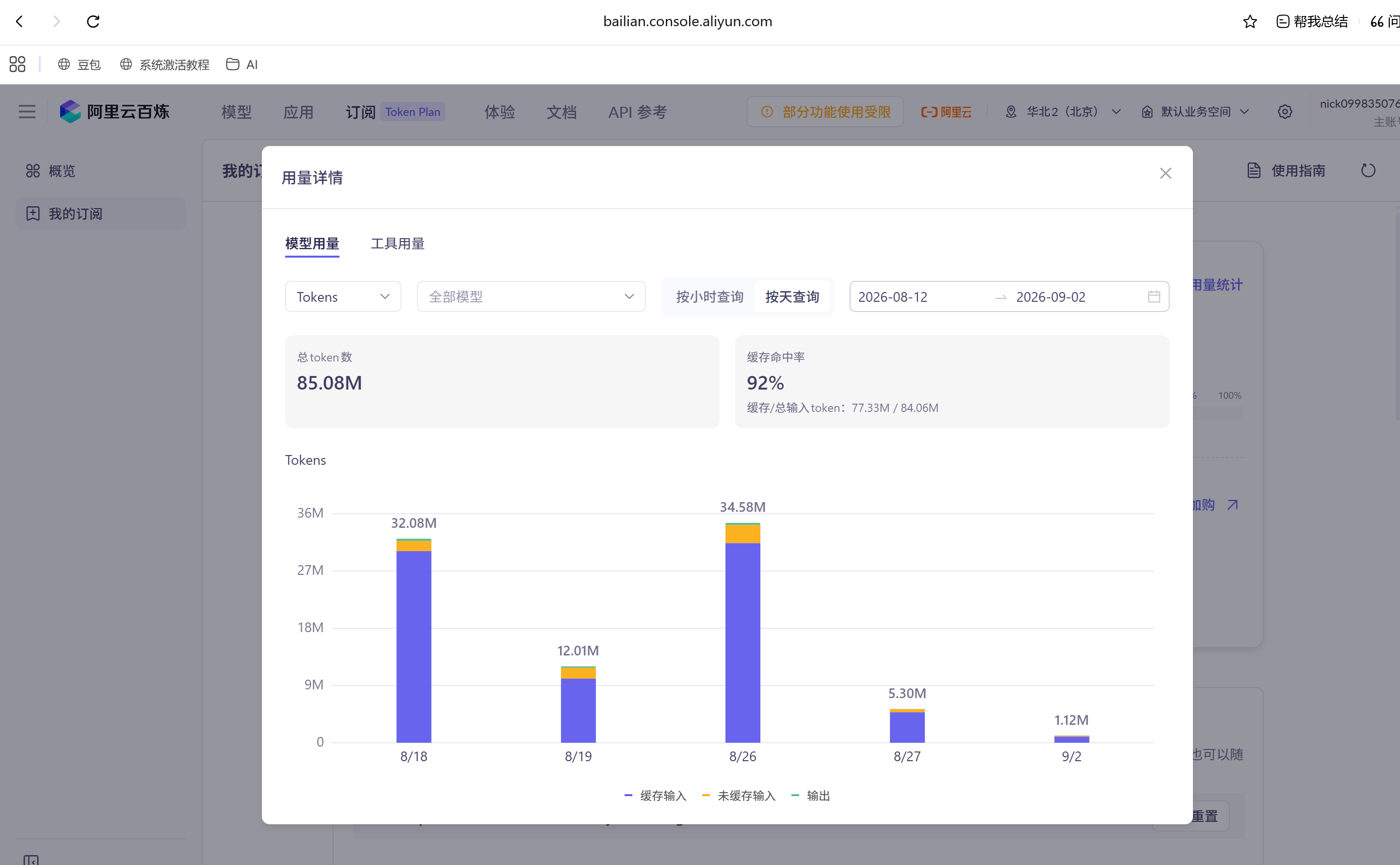The width and height of the screenshot is (1400, 865).
Task: Select the 按天查询 option
Action: (792, 296)
